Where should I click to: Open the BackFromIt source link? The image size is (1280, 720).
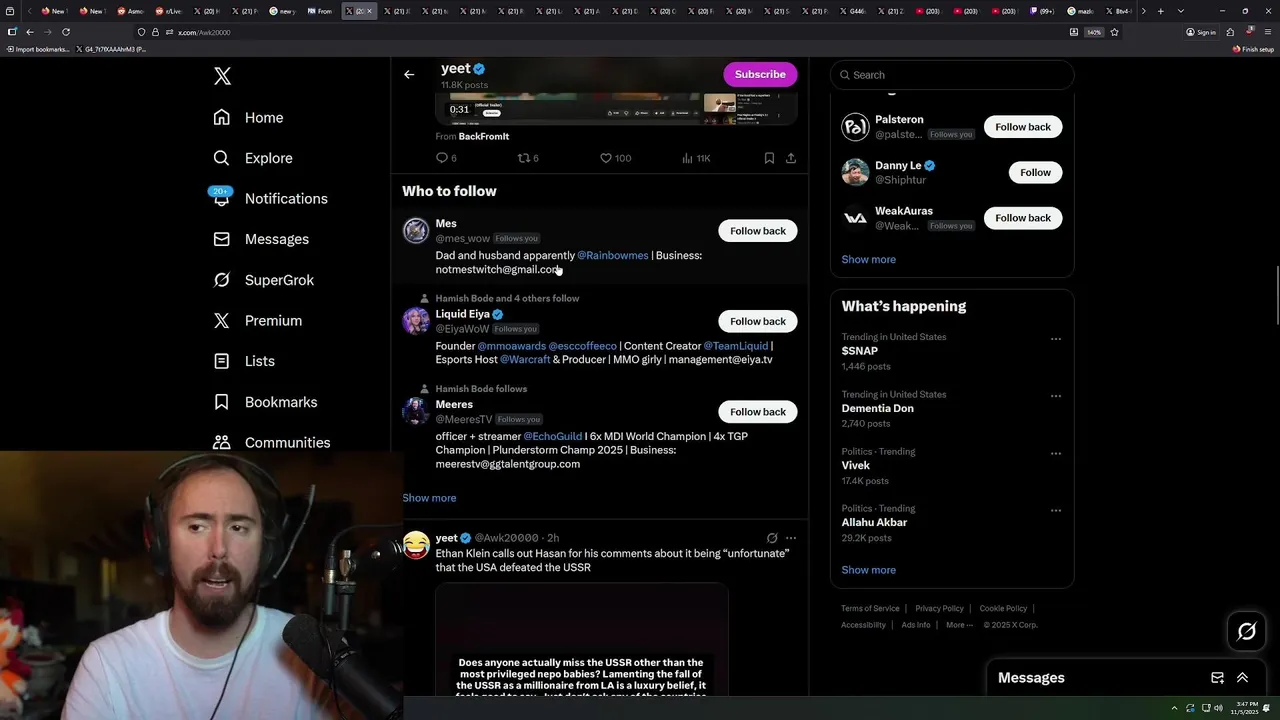[x=484, y=136]
